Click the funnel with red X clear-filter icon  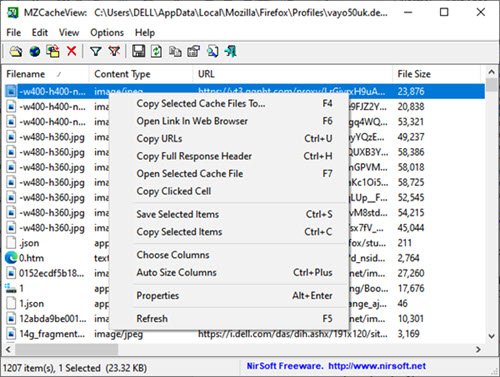click(x=114, y=51)
